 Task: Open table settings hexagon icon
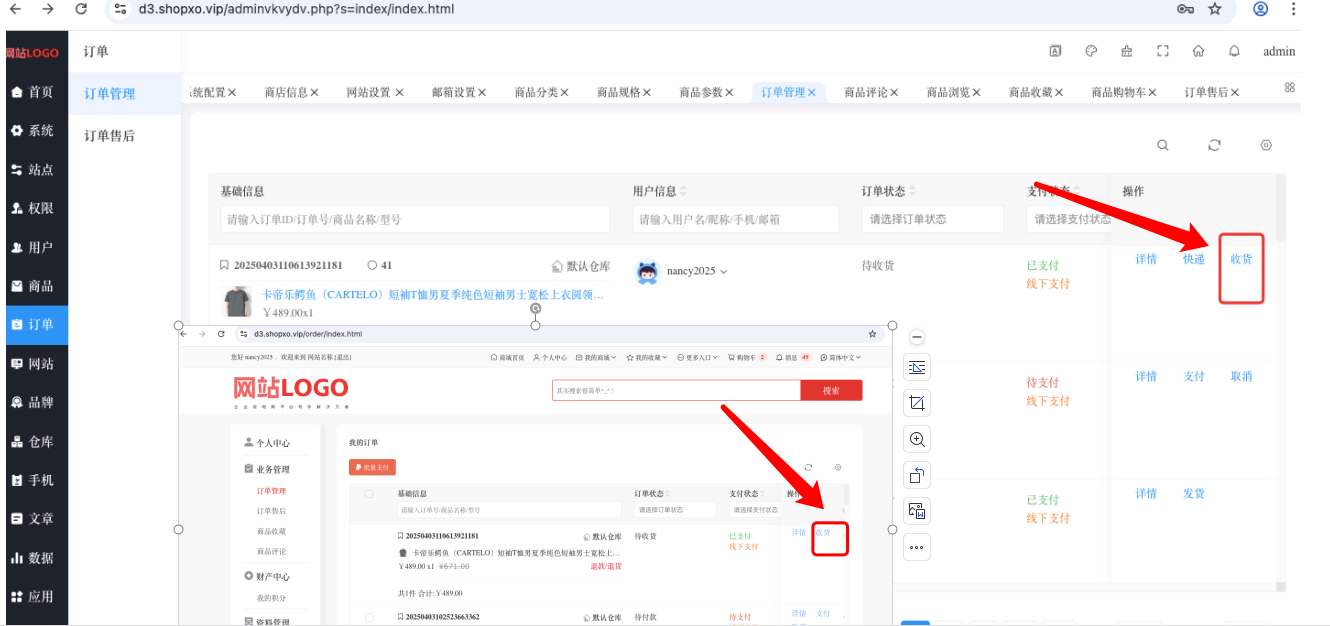pyautogui.click(x=1266, y=145)
